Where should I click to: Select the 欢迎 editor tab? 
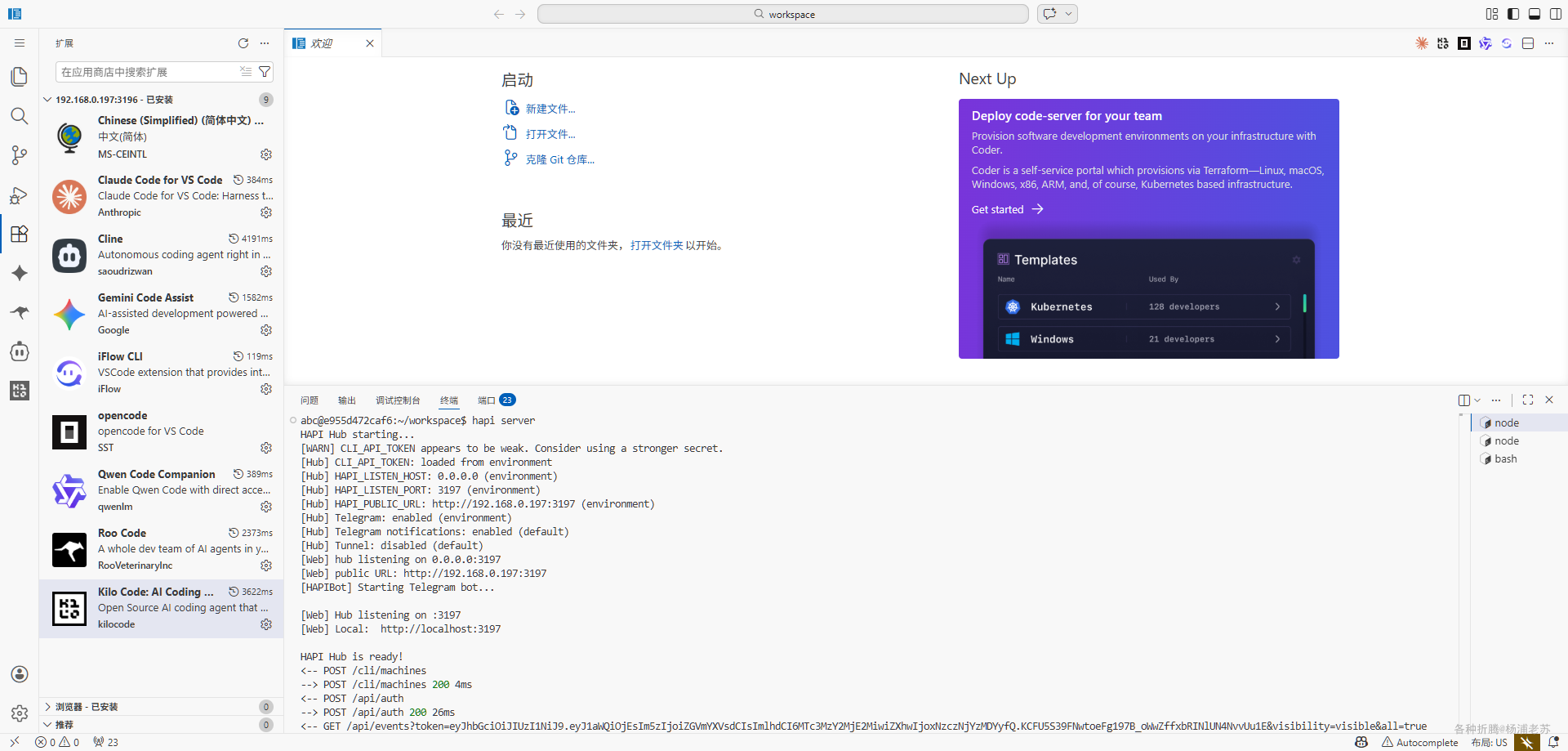[333, 43]
